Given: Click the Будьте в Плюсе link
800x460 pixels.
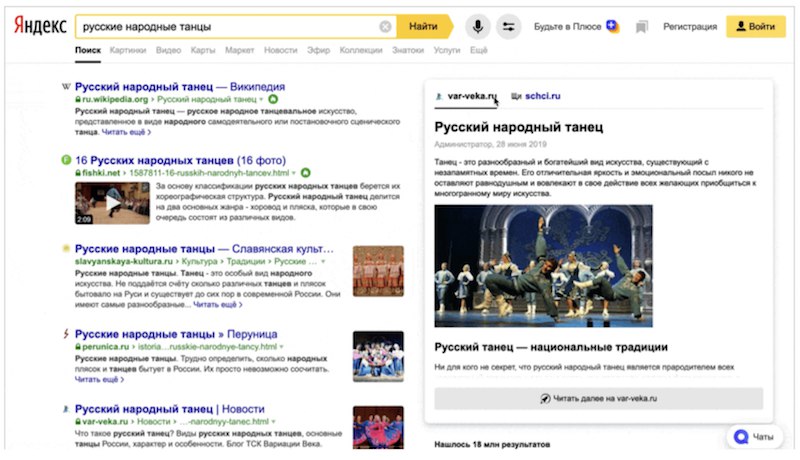Looking at the screenshot, I should tap(567, 27).
